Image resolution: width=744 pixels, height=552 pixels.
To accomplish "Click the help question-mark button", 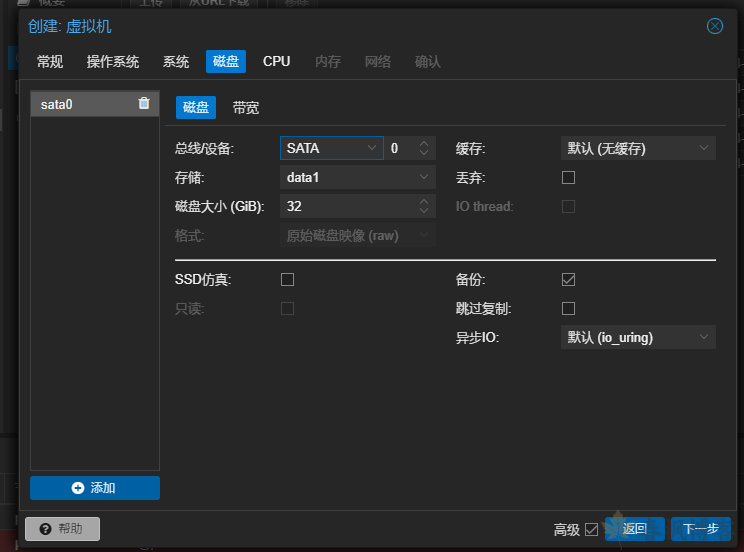I will tap(62, 529).
